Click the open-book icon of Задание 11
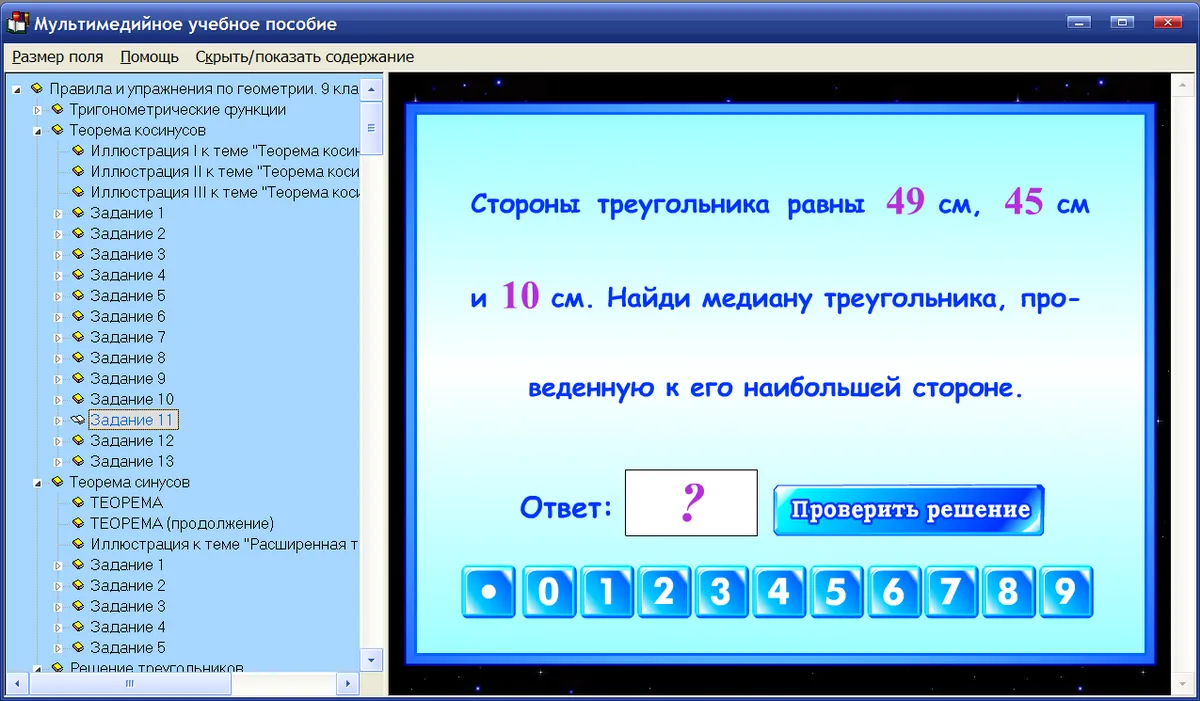This screenshot has width=1200, height=701. click(x=78, y=420)
